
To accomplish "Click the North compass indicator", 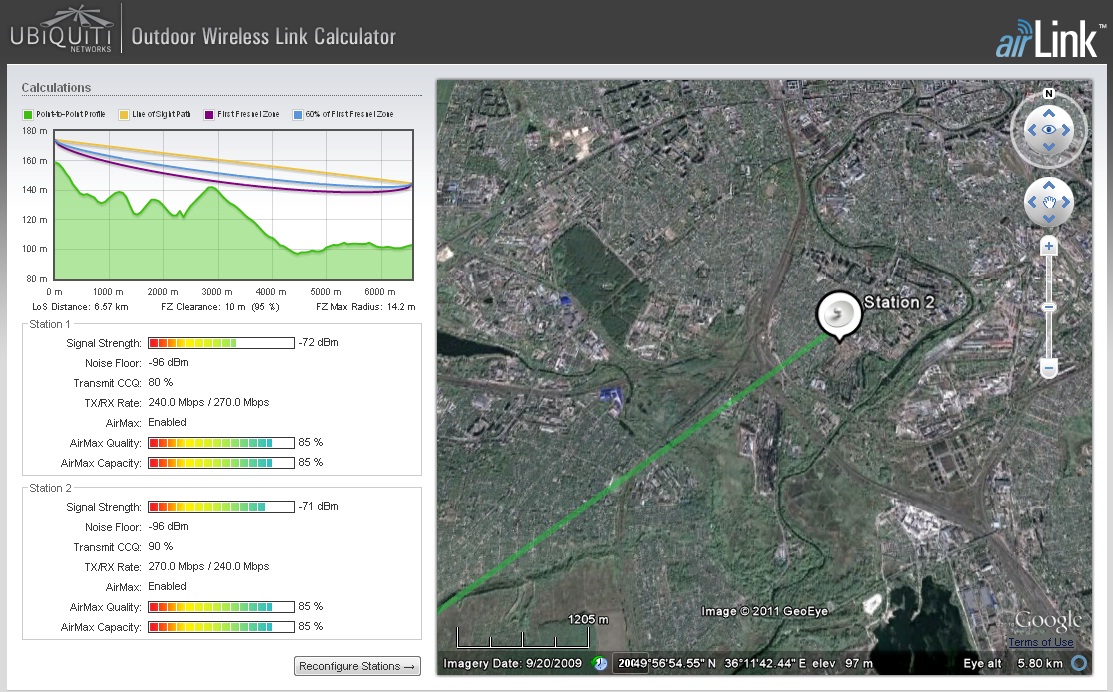I will [1049, 93].
